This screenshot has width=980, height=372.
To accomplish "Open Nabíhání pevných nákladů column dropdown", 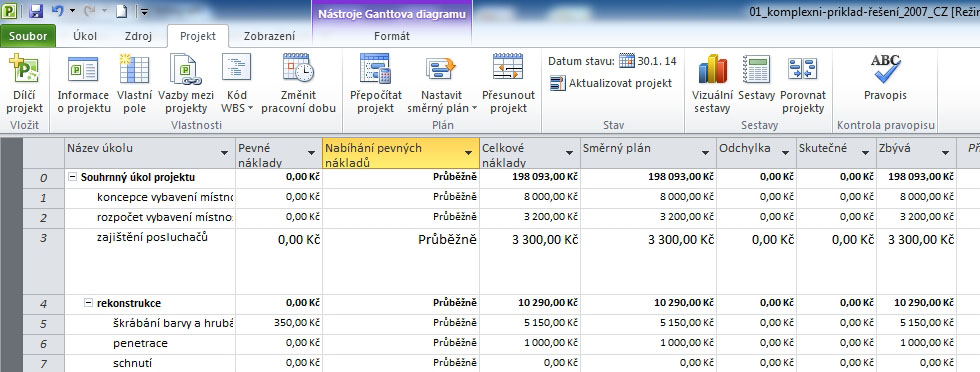I will (469, 153).
